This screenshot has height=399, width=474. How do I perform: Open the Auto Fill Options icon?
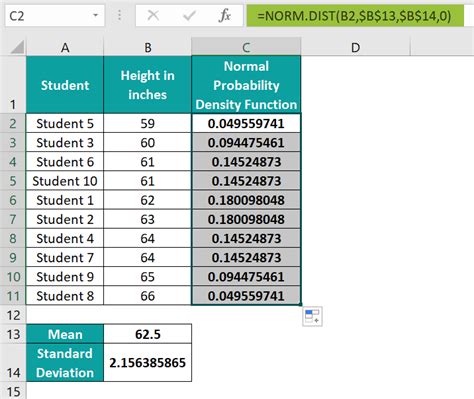coord(312,316)
